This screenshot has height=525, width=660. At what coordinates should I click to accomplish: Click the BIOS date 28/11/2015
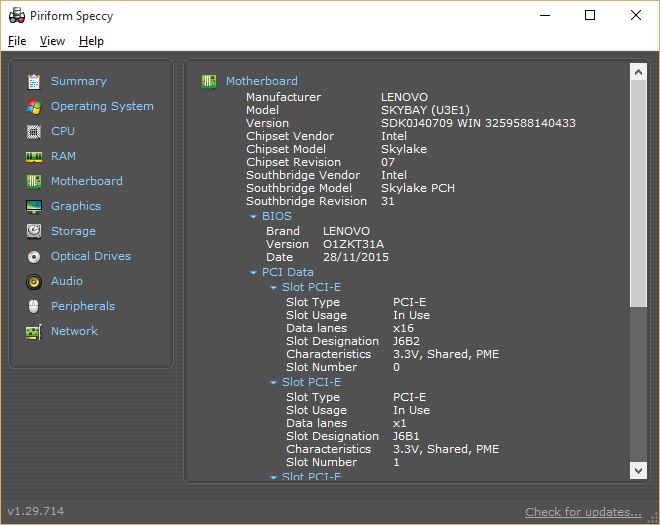(x=356, y=257)
